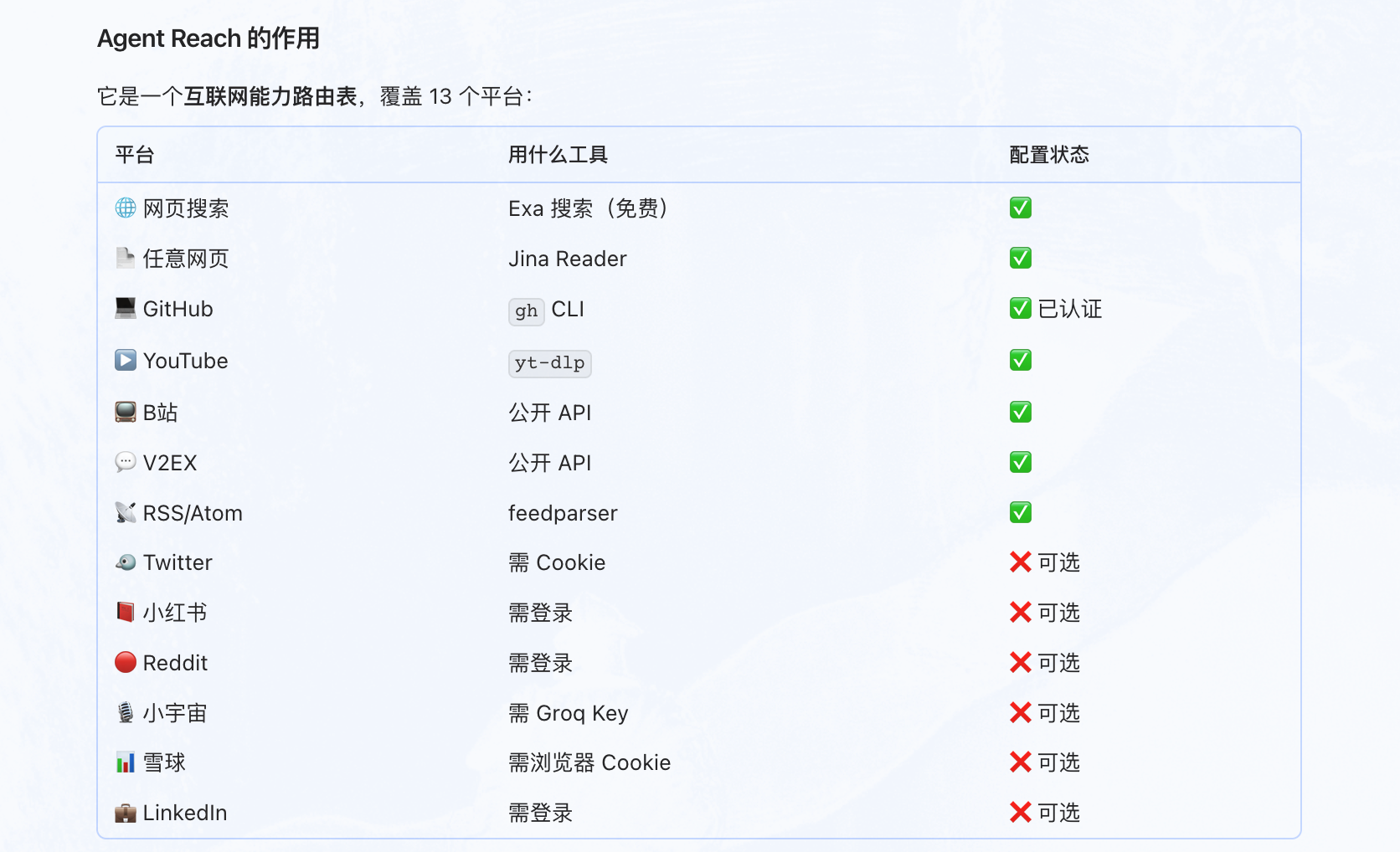Click the green checkmark in the 任意网页 row
The height and width of the screenshot is (852, 1400).
pyautogui.click(x=1021, y=258)
